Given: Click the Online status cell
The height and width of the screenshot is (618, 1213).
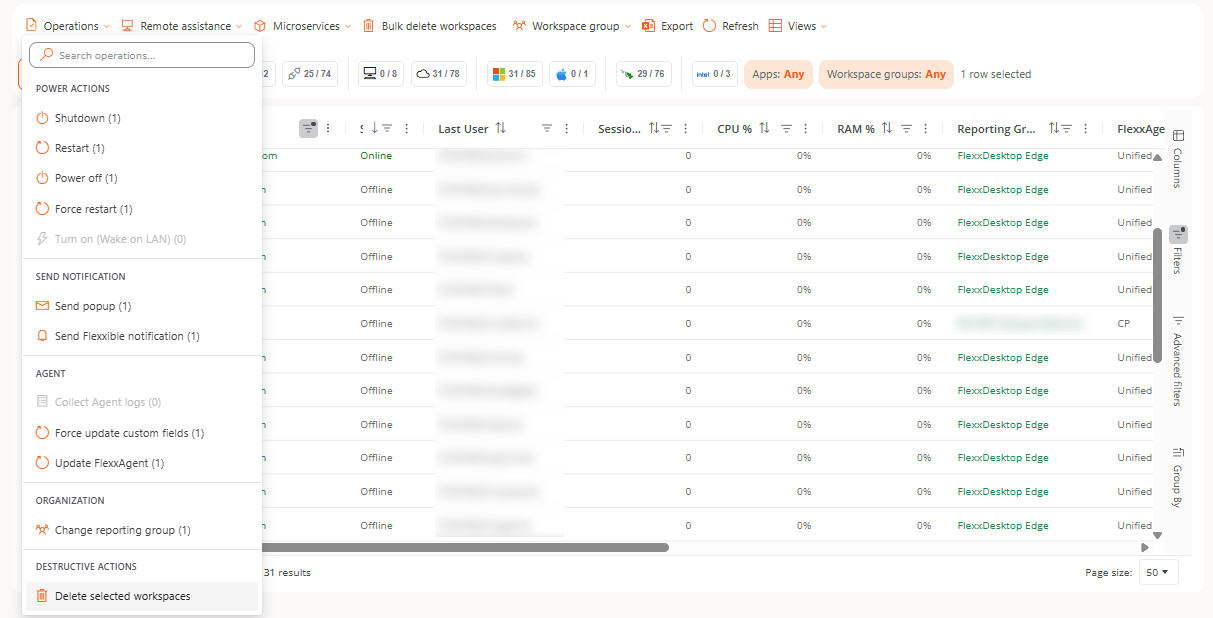Looking at the screenshot, I should tap(376, 156).
